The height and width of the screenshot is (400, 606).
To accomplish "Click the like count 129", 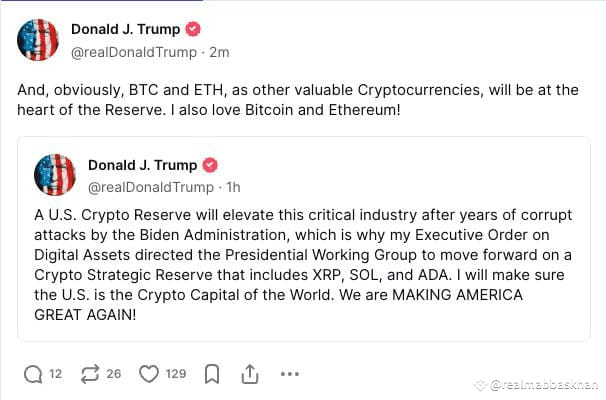I will point(176,374).
